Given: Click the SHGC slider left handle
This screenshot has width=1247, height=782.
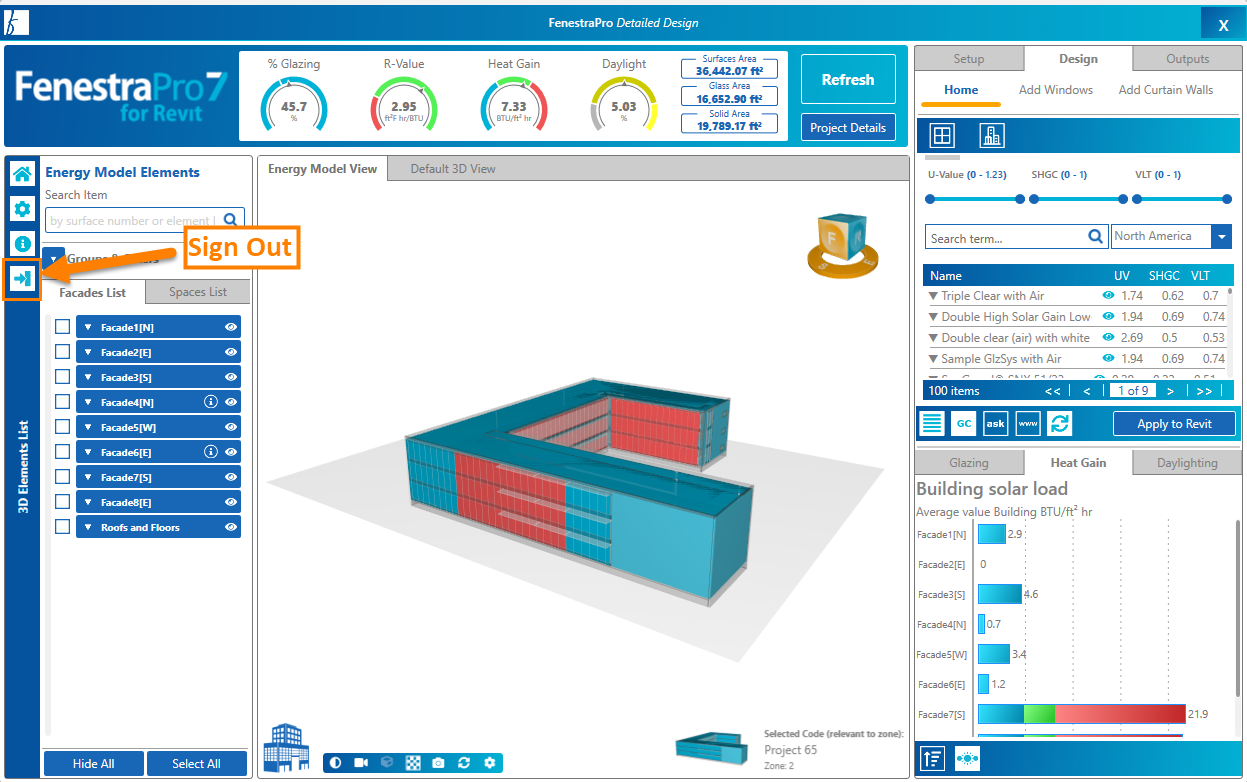Looking at the screenshot, I should (1034, 199).
